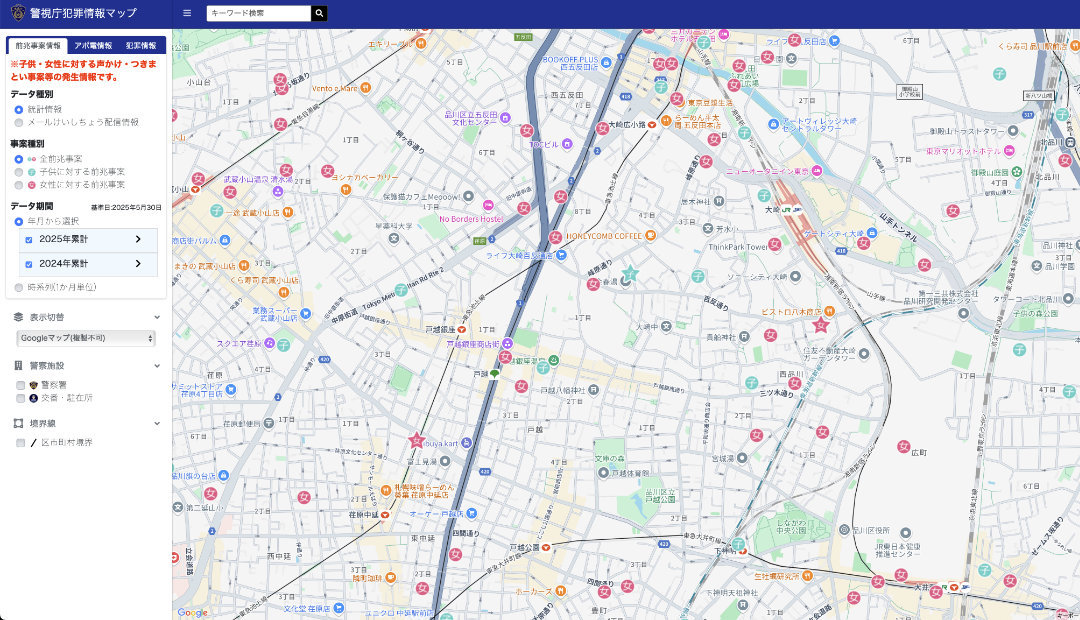Switch to the アポ電情報 tab
This screenshot has width=1080, height=620.
94,45
